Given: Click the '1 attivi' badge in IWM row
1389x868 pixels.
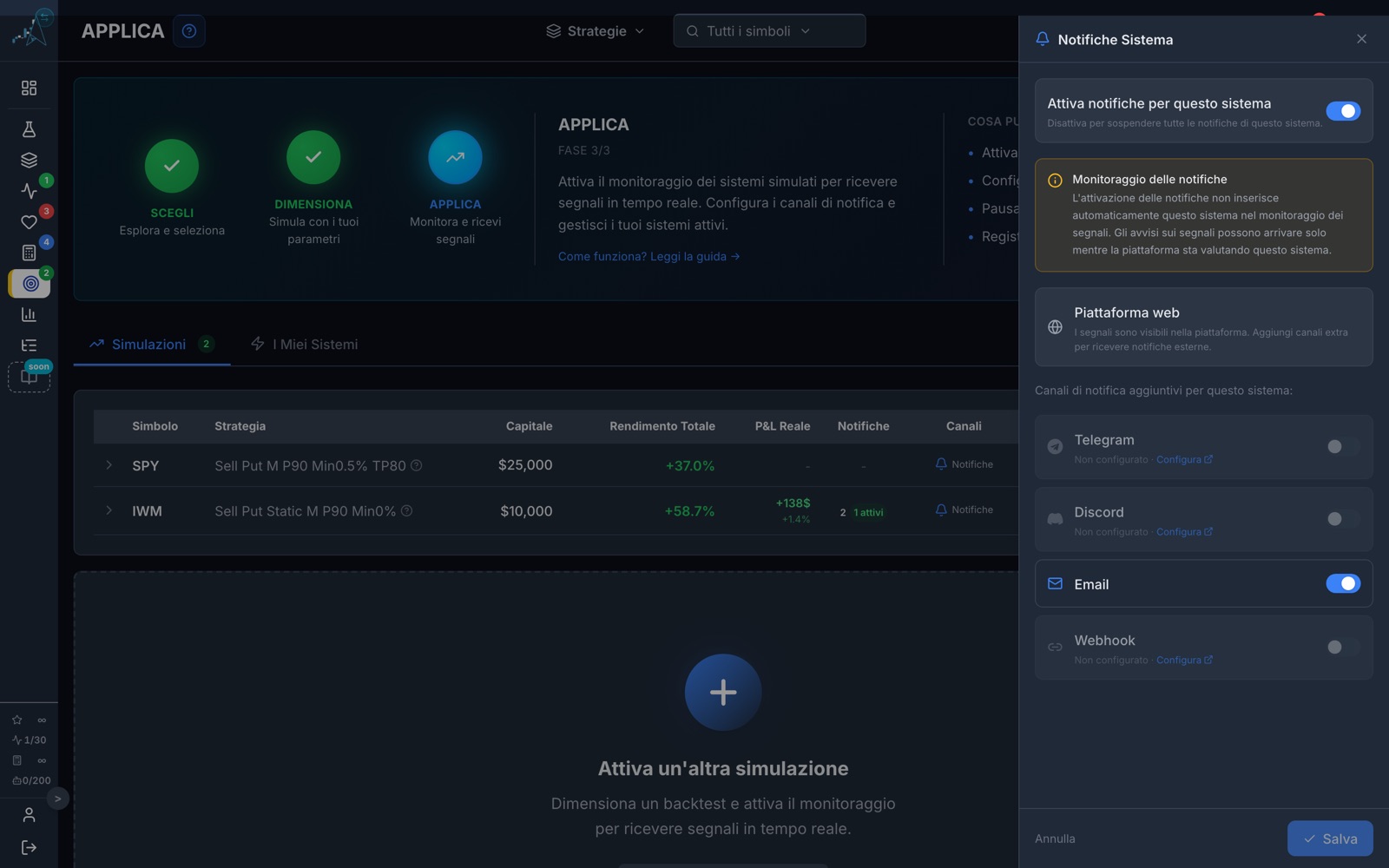Looking at the screenshot, I should pyautogui.click(x=868, y=512).
